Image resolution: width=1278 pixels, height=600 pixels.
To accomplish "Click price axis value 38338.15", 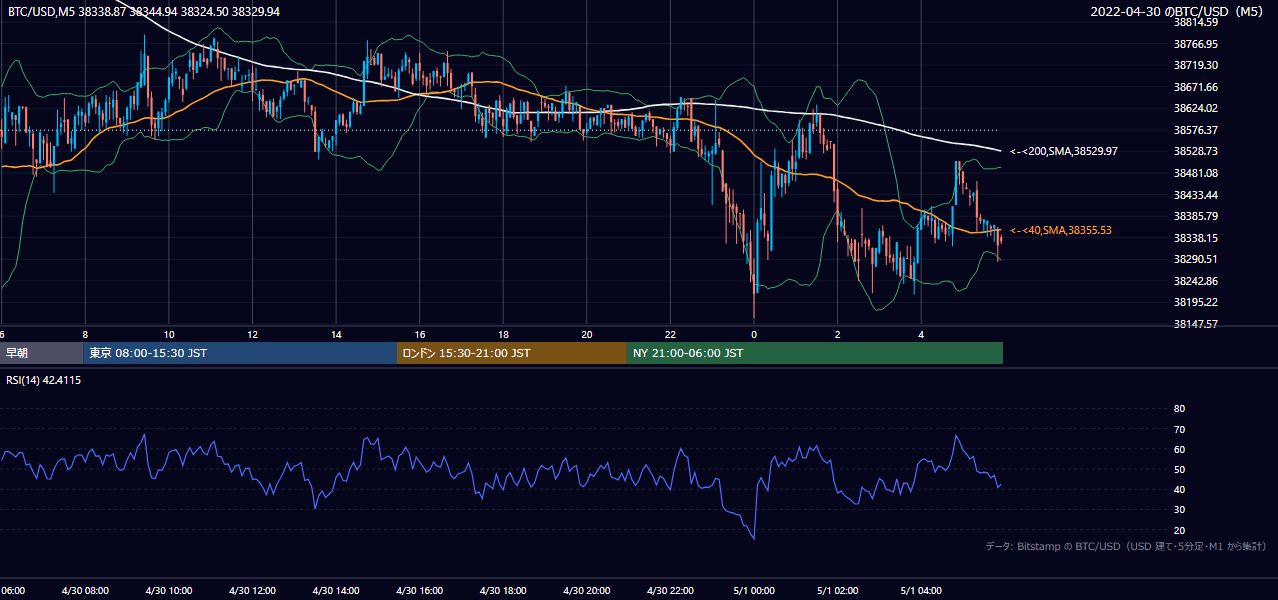I will click(x=1195, y=238).
